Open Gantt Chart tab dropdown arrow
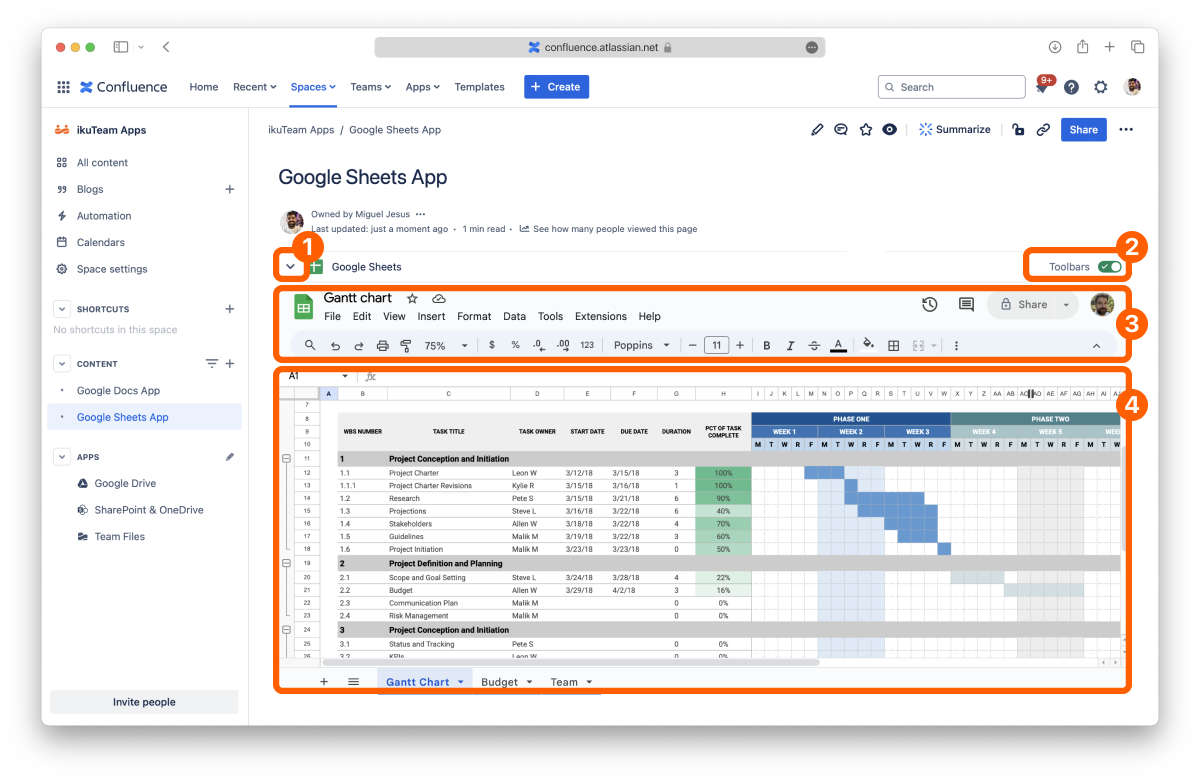1200x780 pixels. (x=461, y=682)
